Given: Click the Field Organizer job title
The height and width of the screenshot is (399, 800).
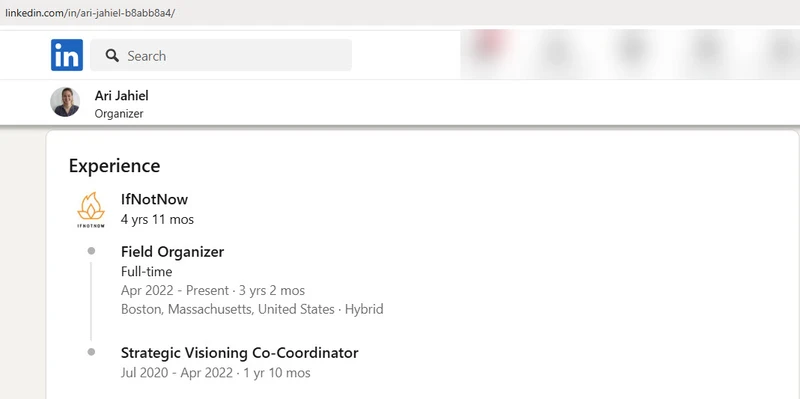Looking at the screenshot, I should click(x=172, y=252).
